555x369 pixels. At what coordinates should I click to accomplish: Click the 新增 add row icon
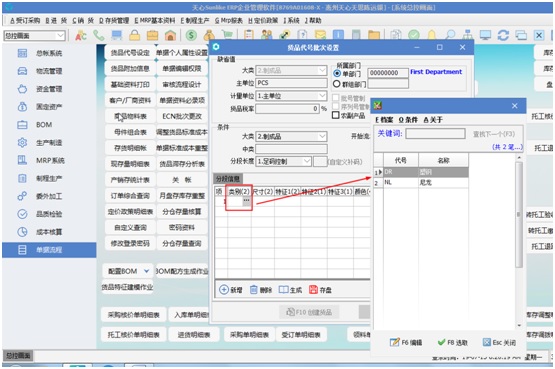coord(224,290)
